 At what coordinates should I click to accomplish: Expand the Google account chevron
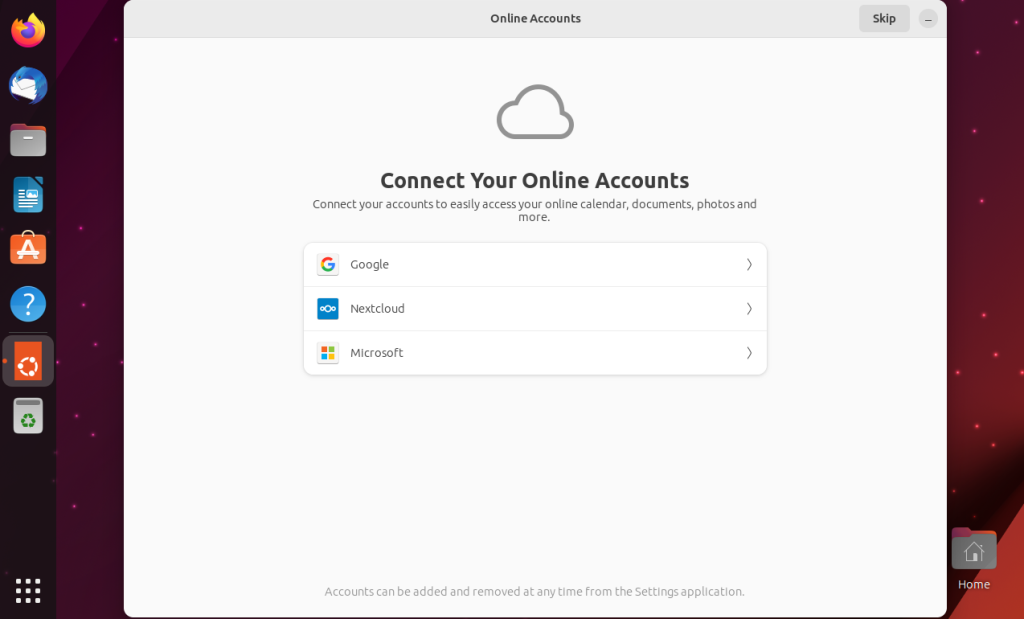pos(749,264)
